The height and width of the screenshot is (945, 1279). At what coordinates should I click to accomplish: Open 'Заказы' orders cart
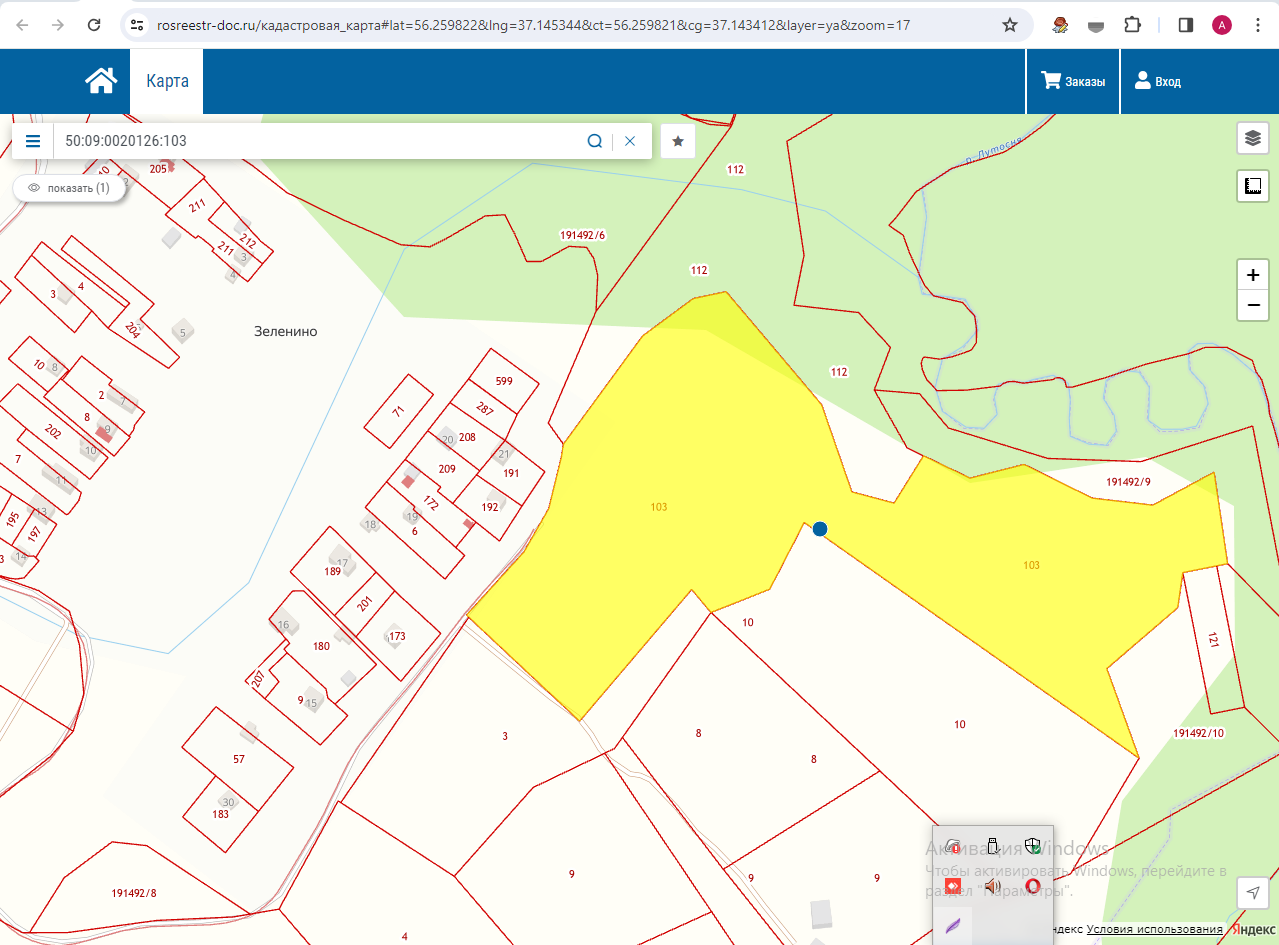click(1073, 81)
